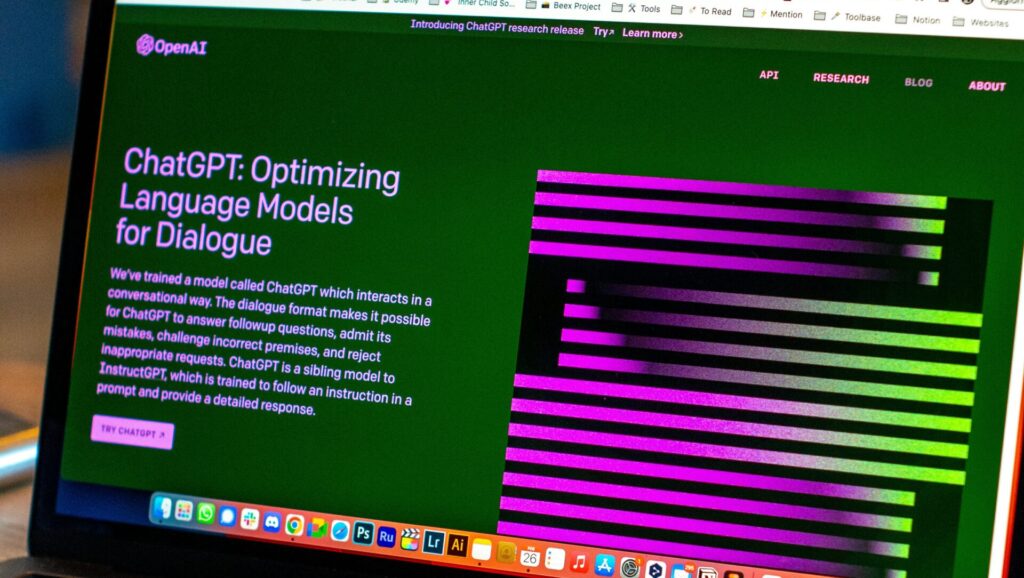
Task: Open the Research nav item
Action: tap(841, 78)
